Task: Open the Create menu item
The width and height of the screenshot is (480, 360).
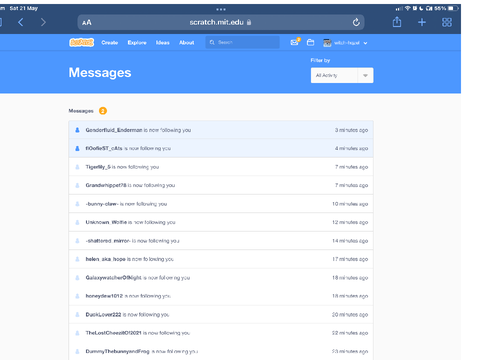Action: [x=110, y=43]
